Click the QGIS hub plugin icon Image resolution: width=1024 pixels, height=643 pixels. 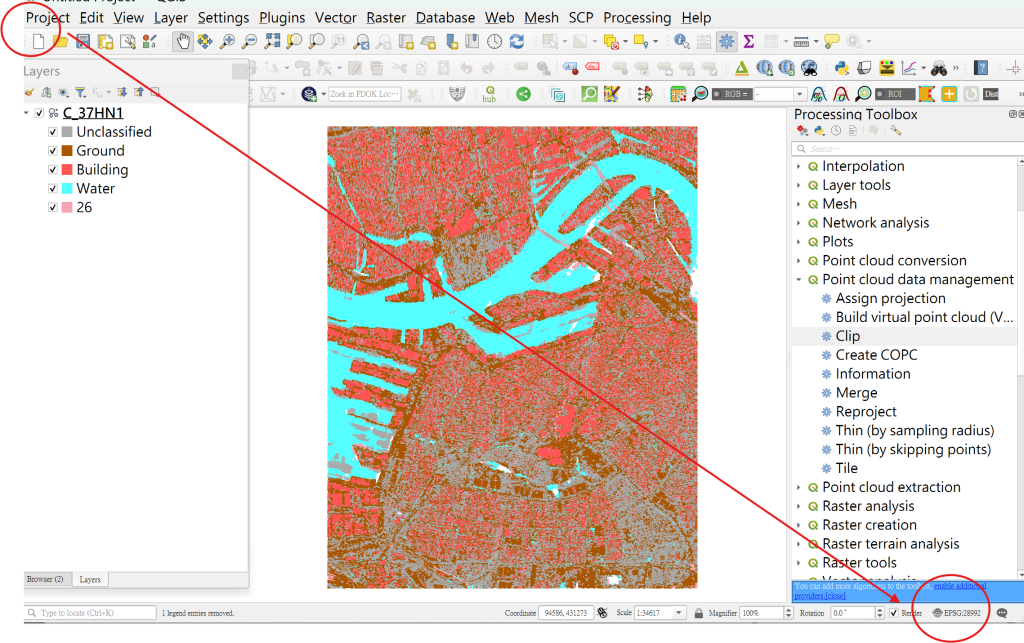[489, 94]
